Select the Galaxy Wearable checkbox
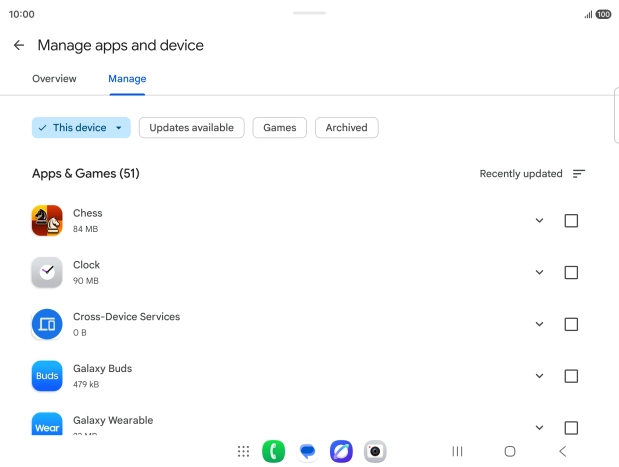The width and height of the screenshot is (619, 467). (571, 428)
